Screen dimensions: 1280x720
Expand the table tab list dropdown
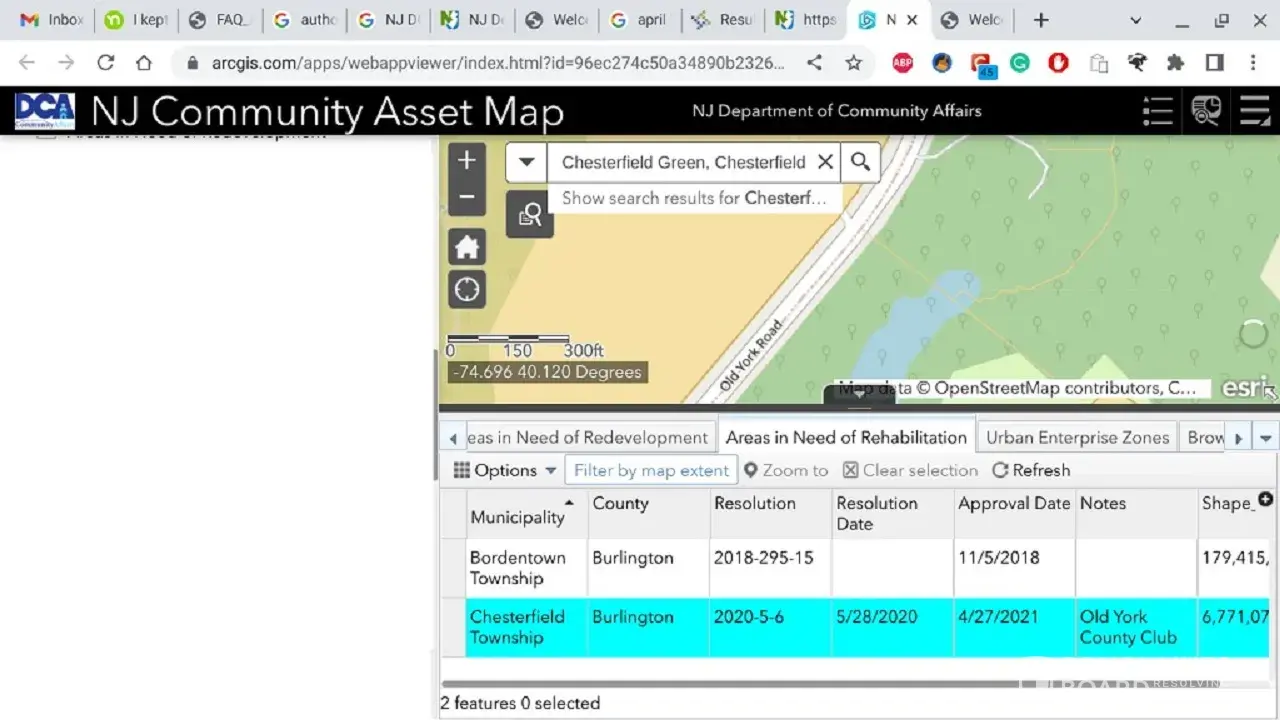coord(1266,438)
